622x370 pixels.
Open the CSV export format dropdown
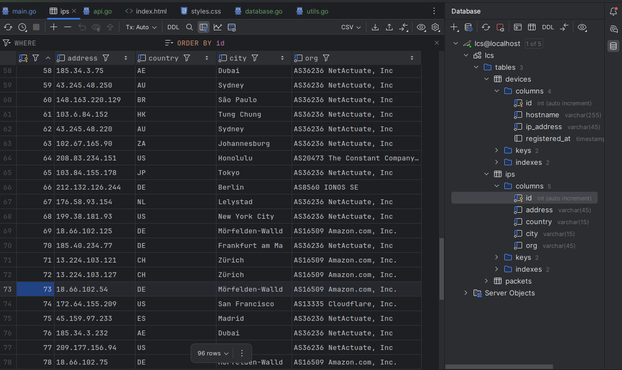coord(351,27)
